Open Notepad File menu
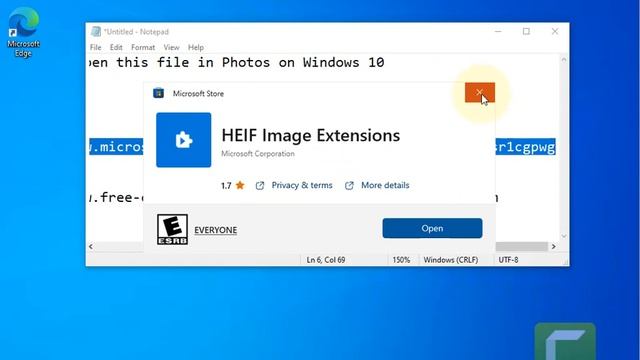This screenshot has height=360, width=640. tap(96, 47)
